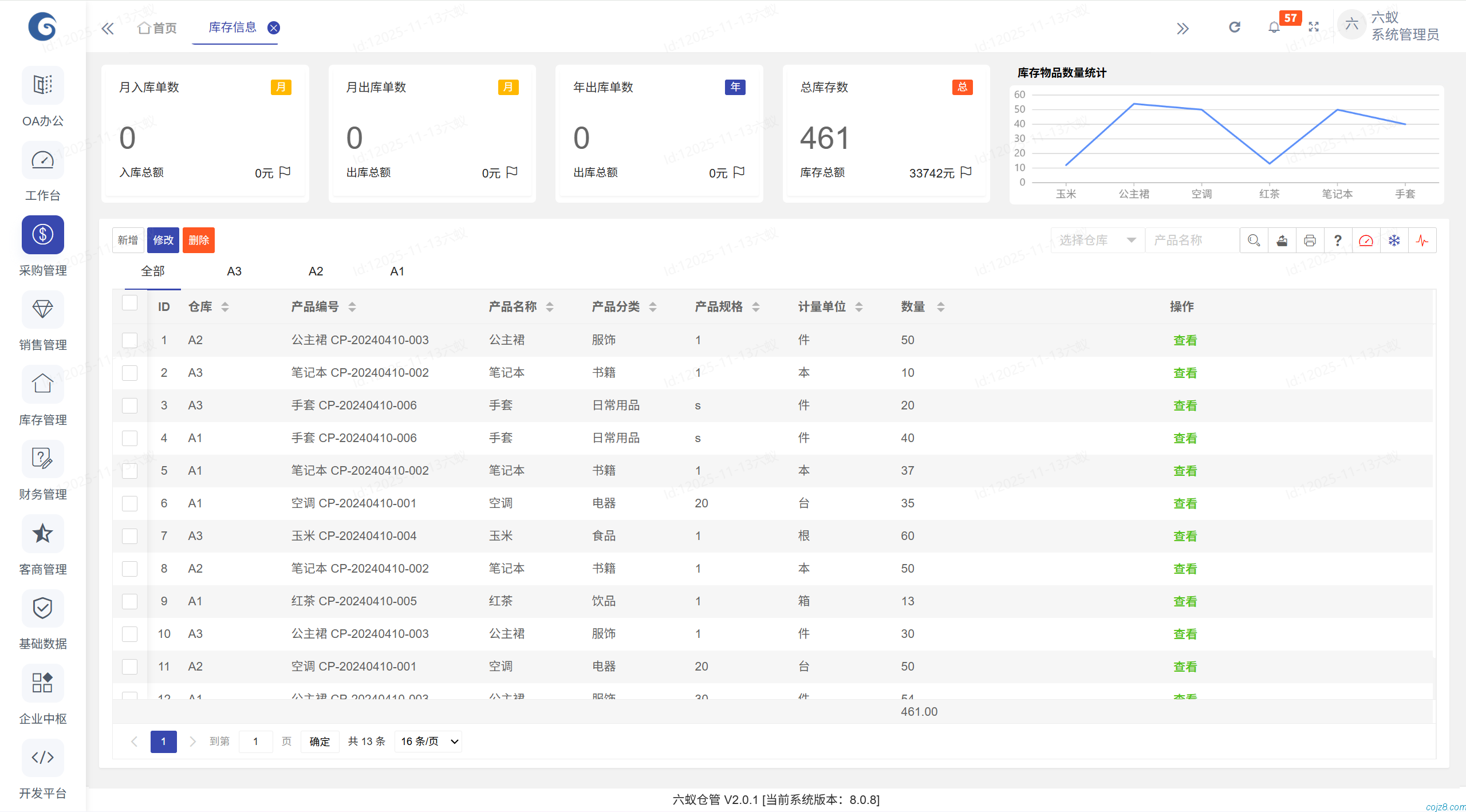Viewport: 1466px width, 812px height.
Task: Open 查看 link for the 空调 row
Action: pos(1185,503)
